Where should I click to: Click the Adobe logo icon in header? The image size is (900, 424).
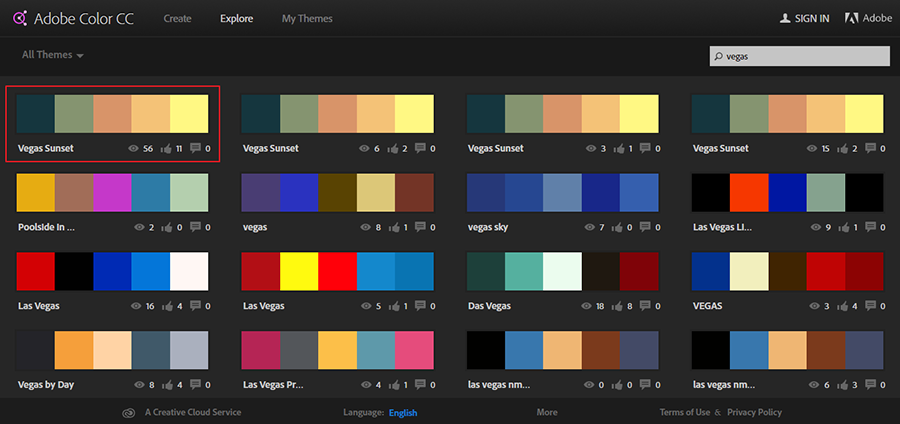point(852,18)
